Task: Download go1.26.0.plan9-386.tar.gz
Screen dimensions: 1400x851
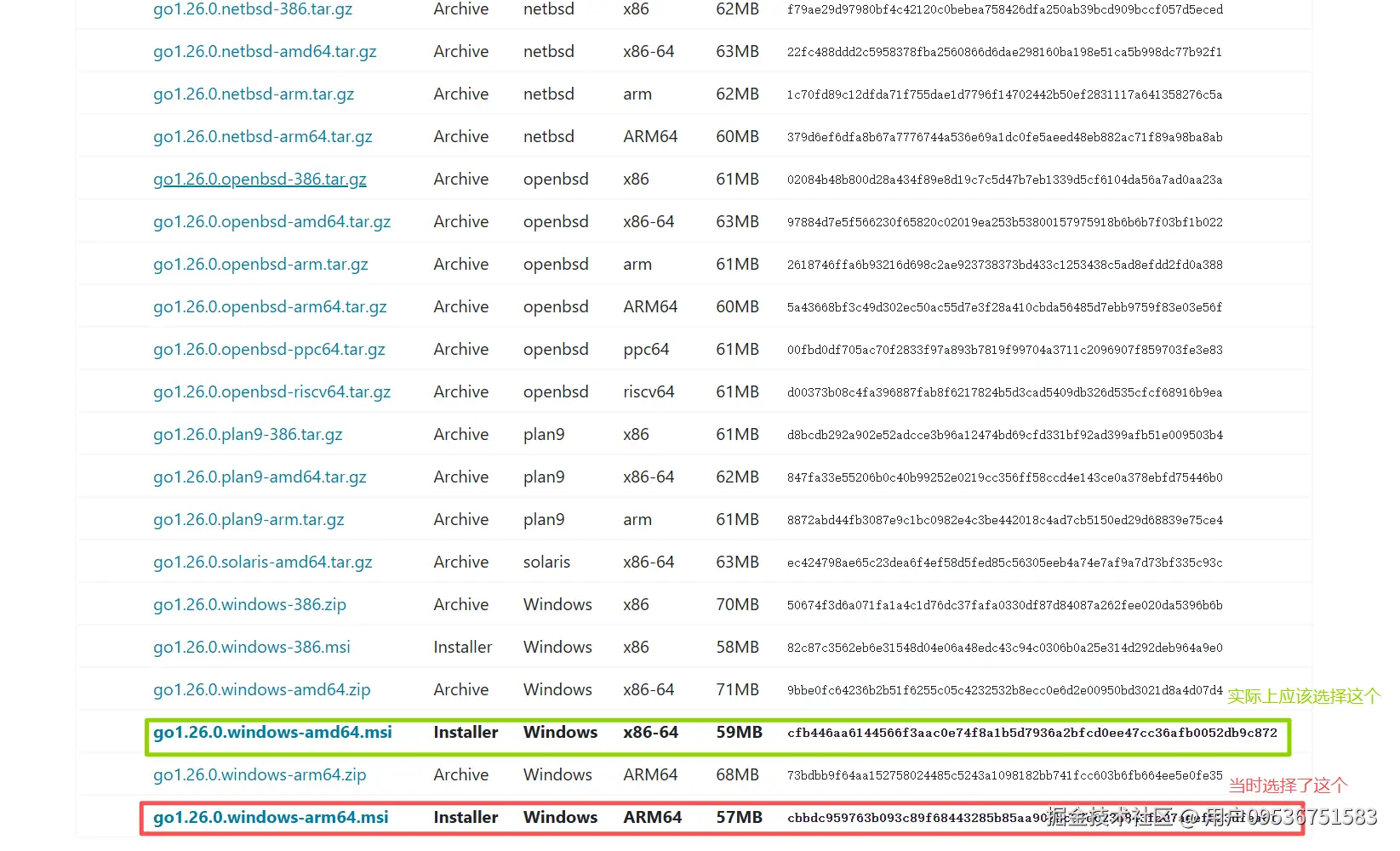Action: click(x=248, y=435)
